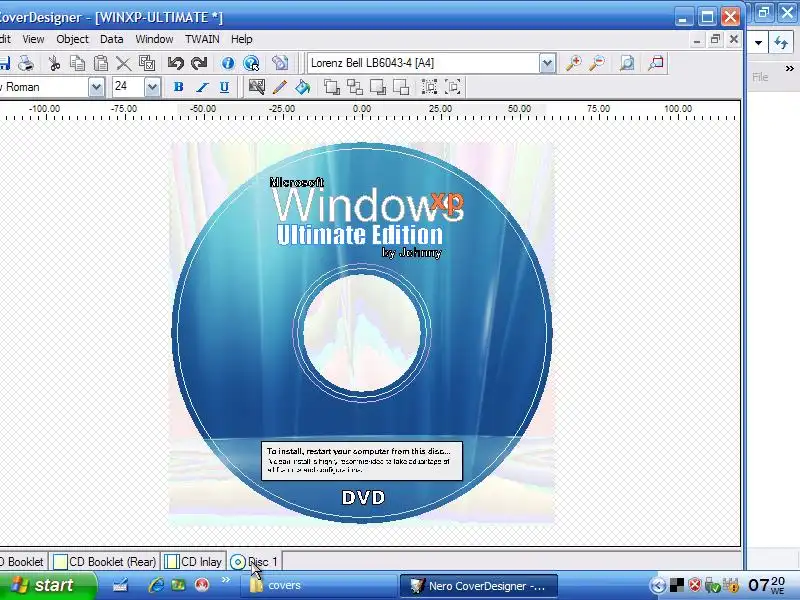
Task: Open the font name dropdown arrow
Action: [x=96, y=87]
